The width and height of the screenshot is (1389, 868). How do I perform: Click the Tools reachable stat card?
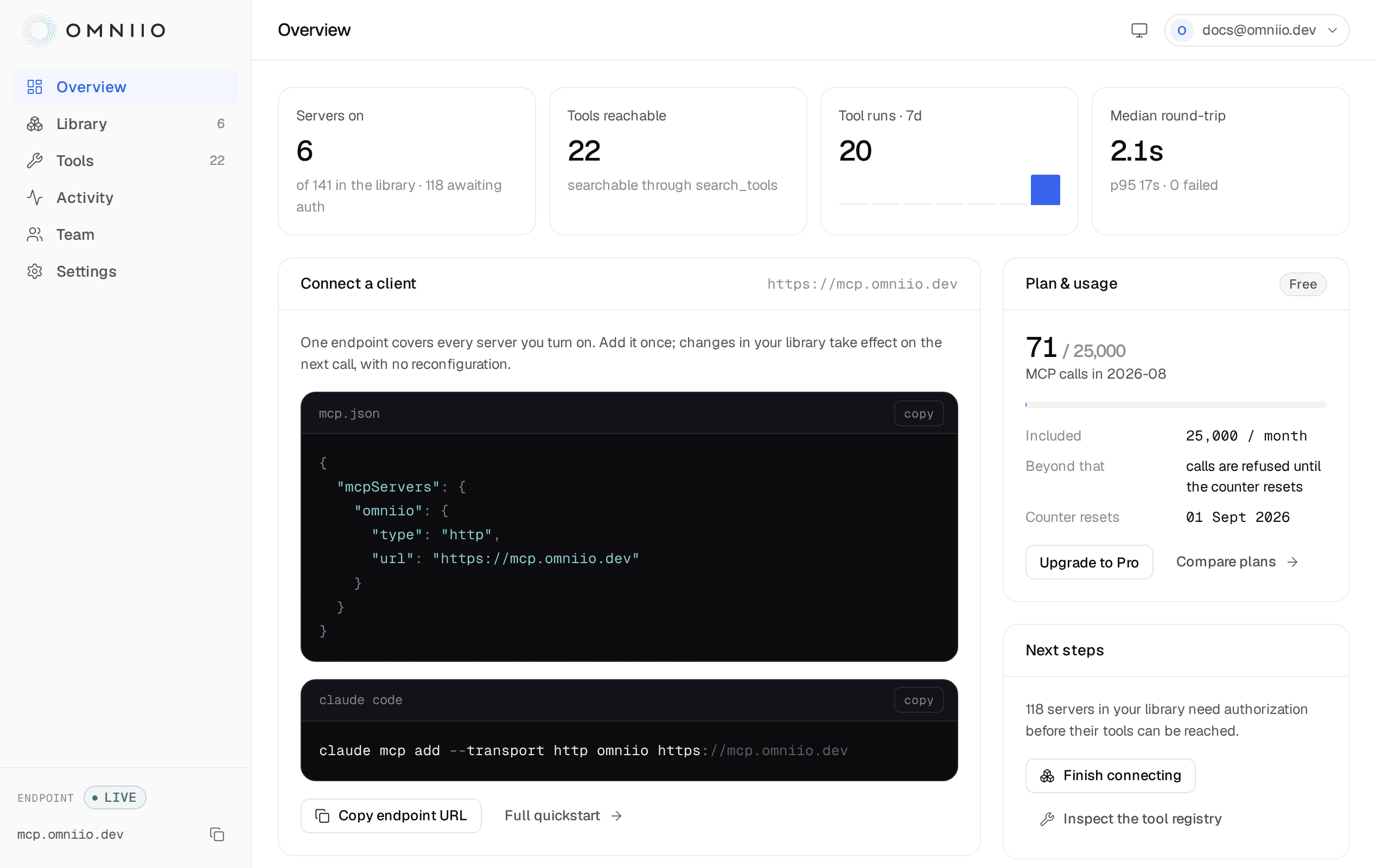point(678,161)
